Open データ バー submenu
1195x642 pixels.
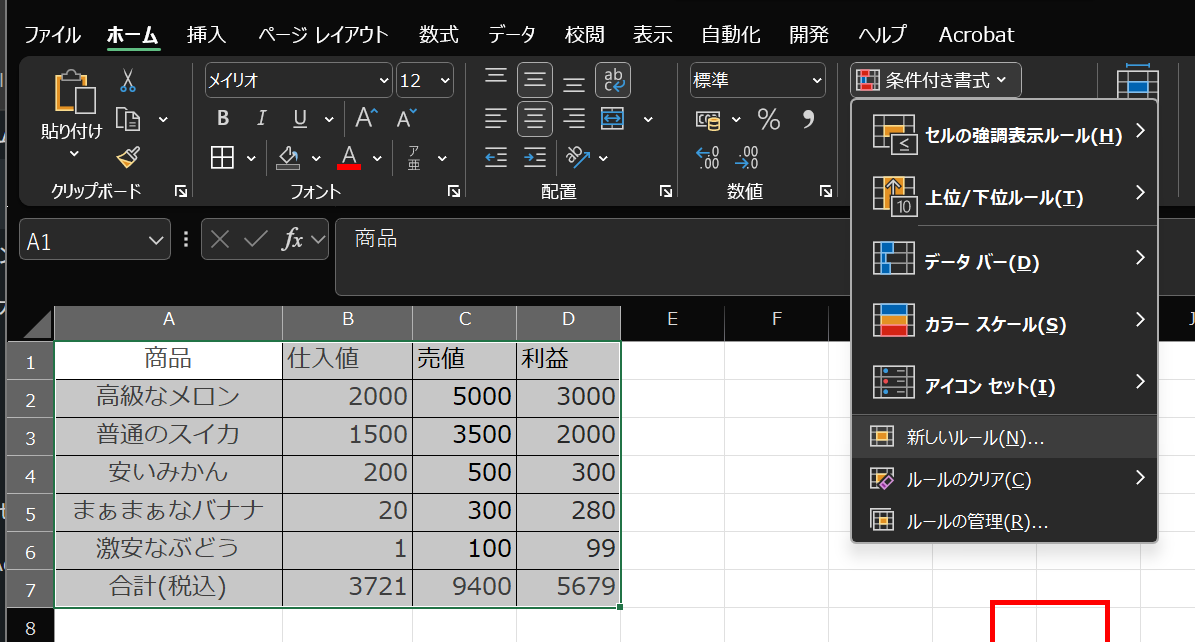[x=1004, y=260]
